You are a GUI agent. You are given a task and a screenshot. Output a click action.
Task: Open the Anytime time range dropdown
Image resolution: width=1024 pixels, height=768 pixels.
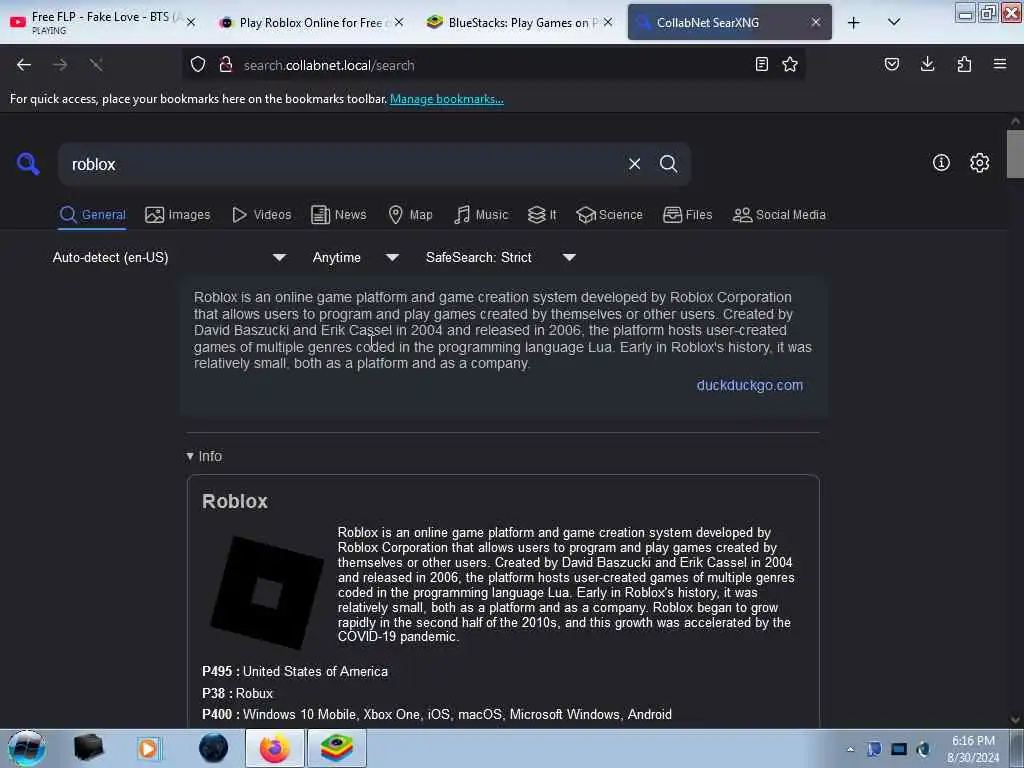tap(356, 257)
